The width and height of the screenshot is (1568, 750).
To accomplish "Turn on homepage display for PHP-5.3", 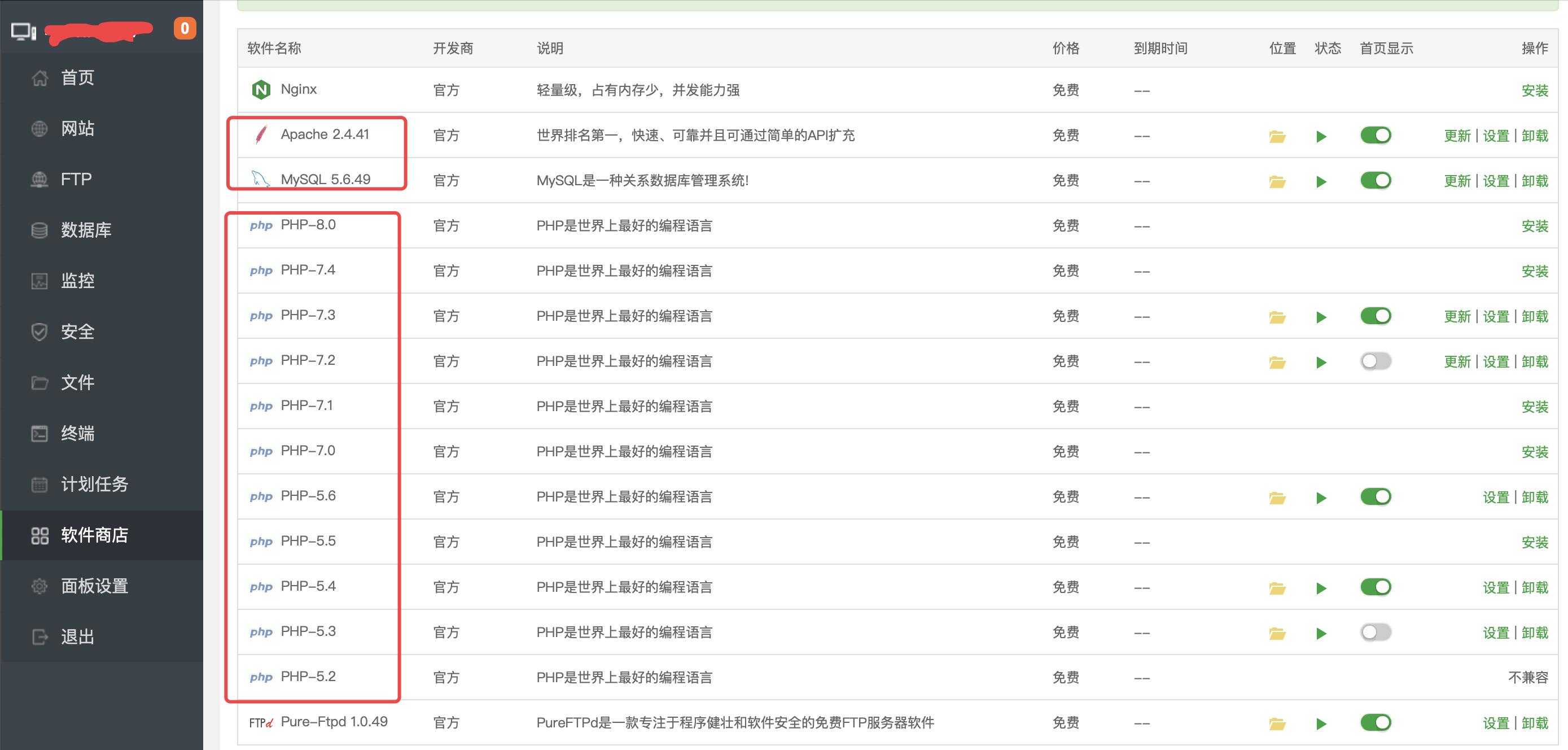I will (x=1376, y=632).
